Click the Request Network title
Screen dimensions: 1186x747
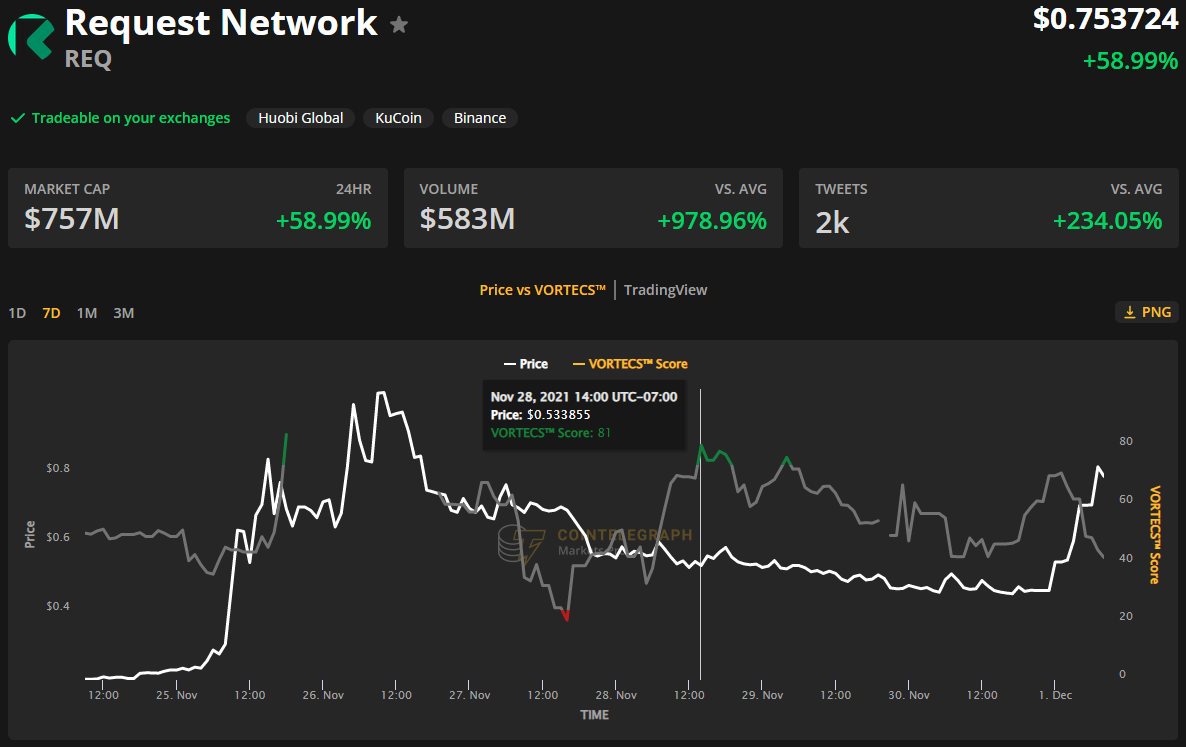tap(221, 23)
